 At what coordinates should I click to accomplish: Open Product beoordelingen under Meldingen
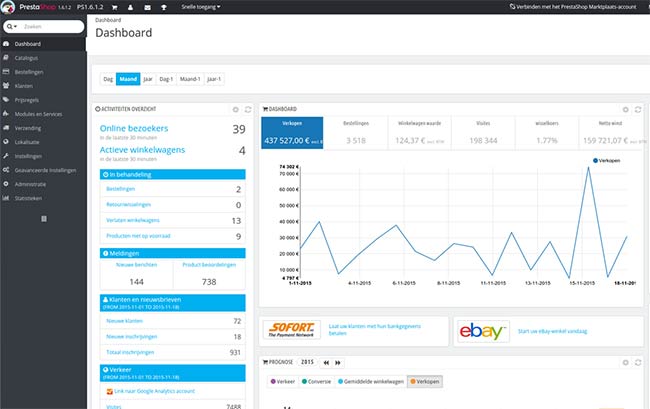click(209, 265)
